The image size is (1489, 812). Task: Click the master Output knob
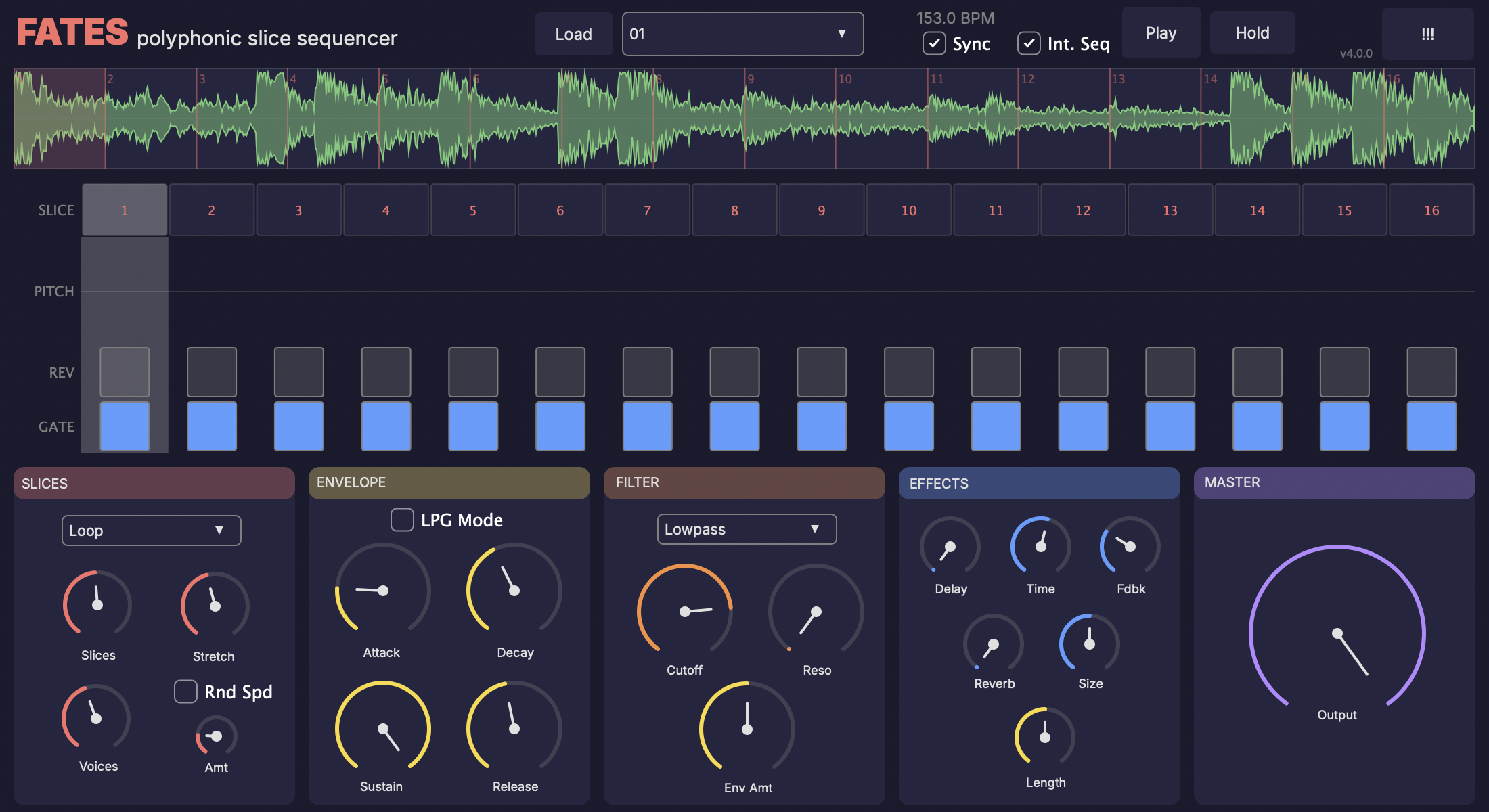1337,634
